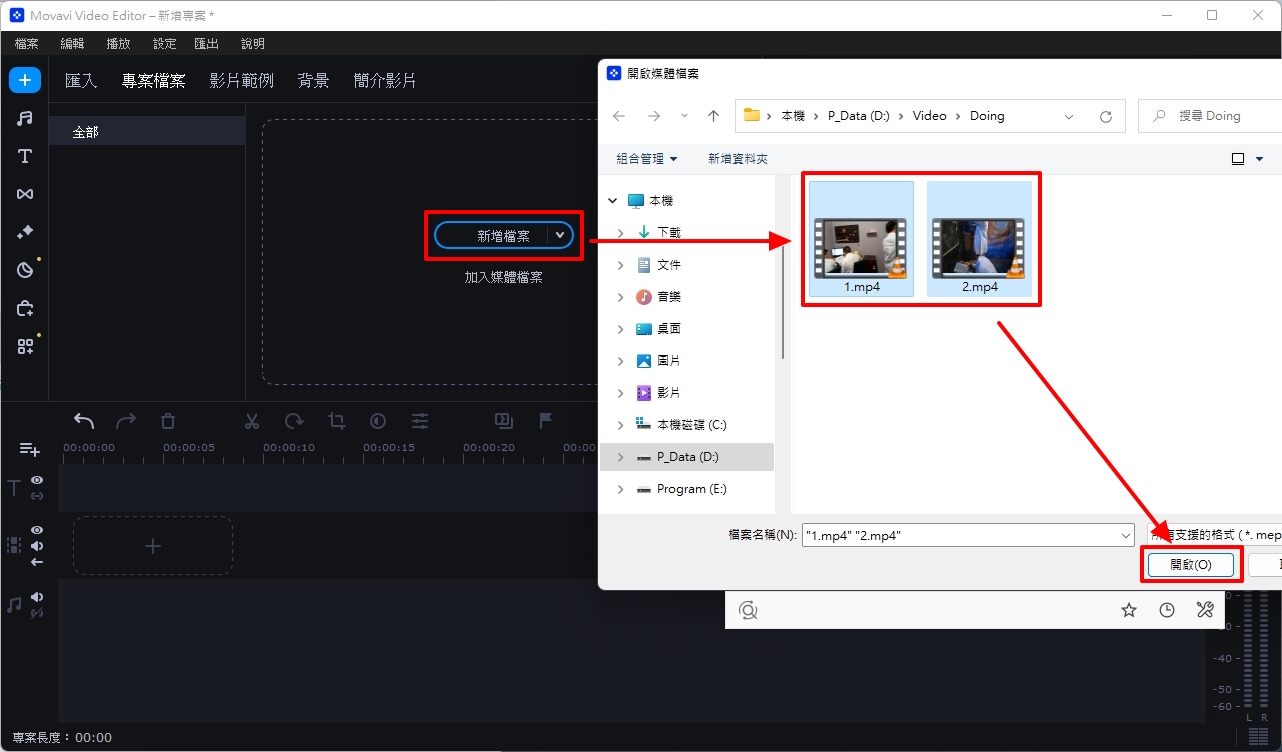
Task: Open the Transitions panel icon
Action: (25, 194)
